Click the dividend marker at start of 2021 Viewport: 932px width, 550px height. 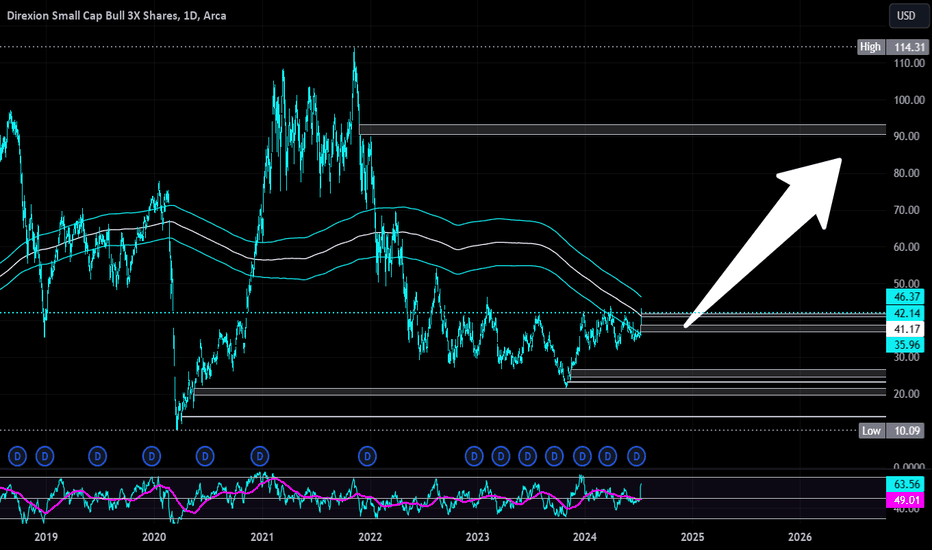(260, 457)
